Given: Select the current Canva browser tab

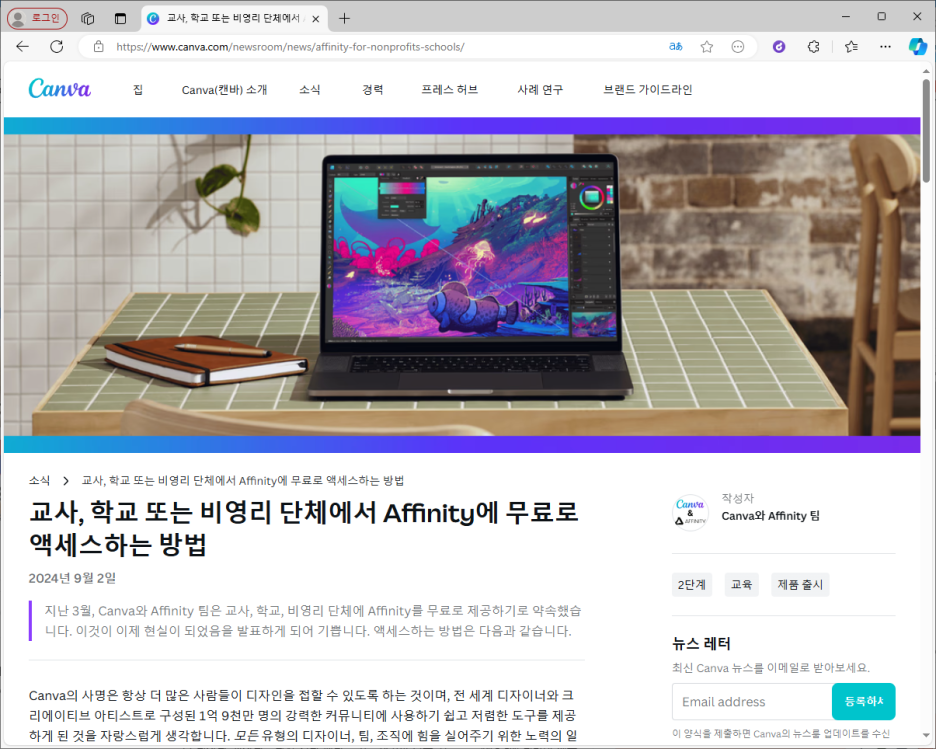Looking at the screenshot, I should pos(233,19).
